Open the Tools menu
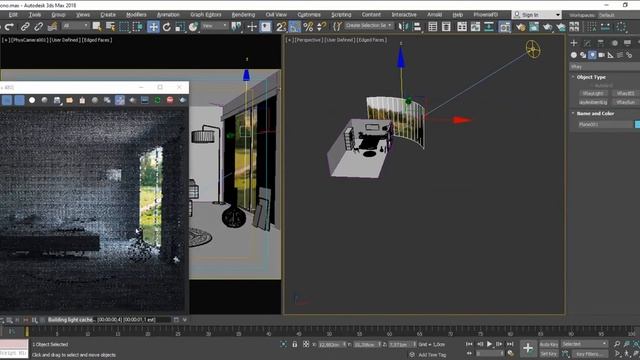 tap(35, 15)
